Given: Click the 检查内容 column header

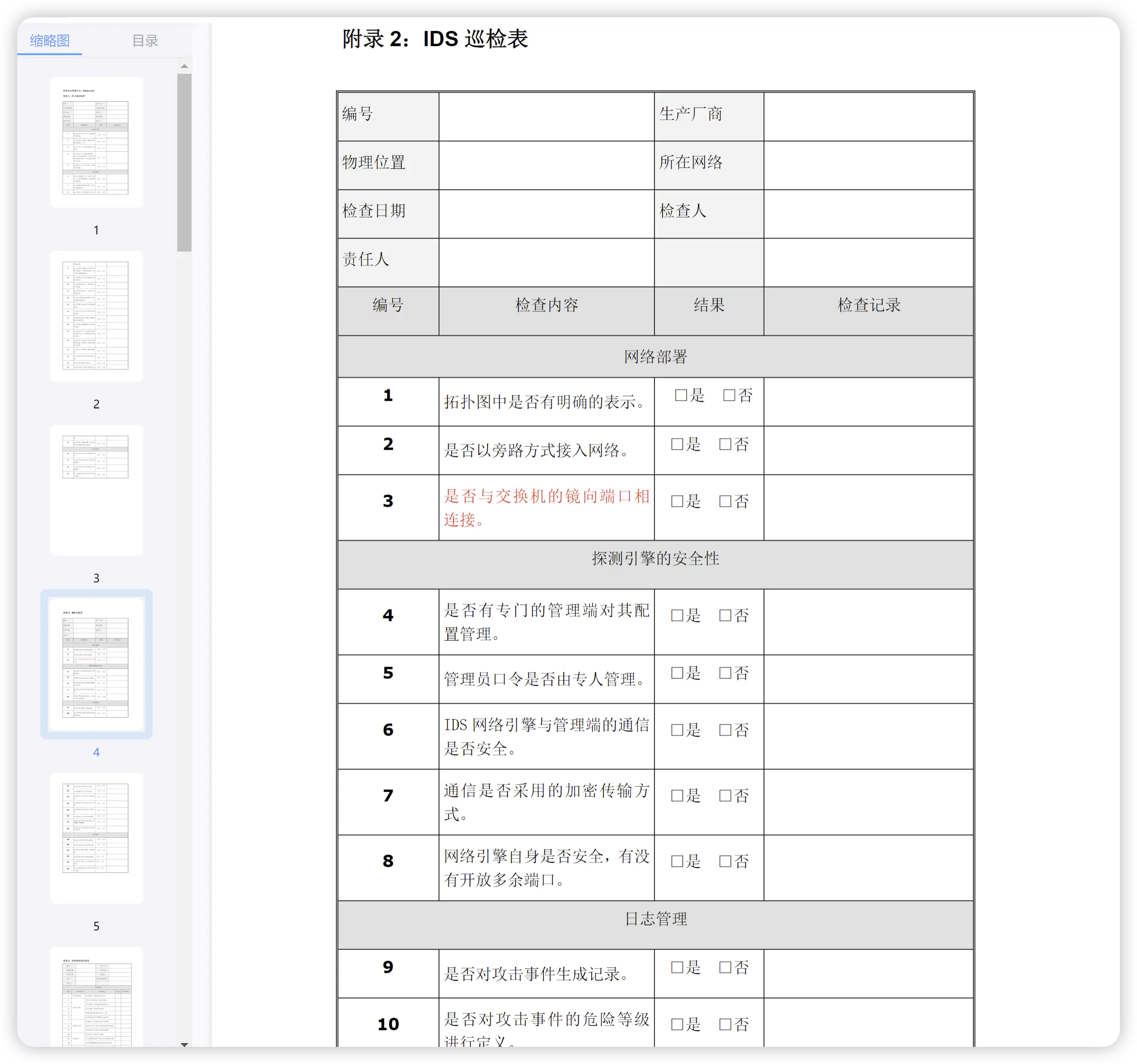Looking at the screenshot, I should (x=547, y=311).
